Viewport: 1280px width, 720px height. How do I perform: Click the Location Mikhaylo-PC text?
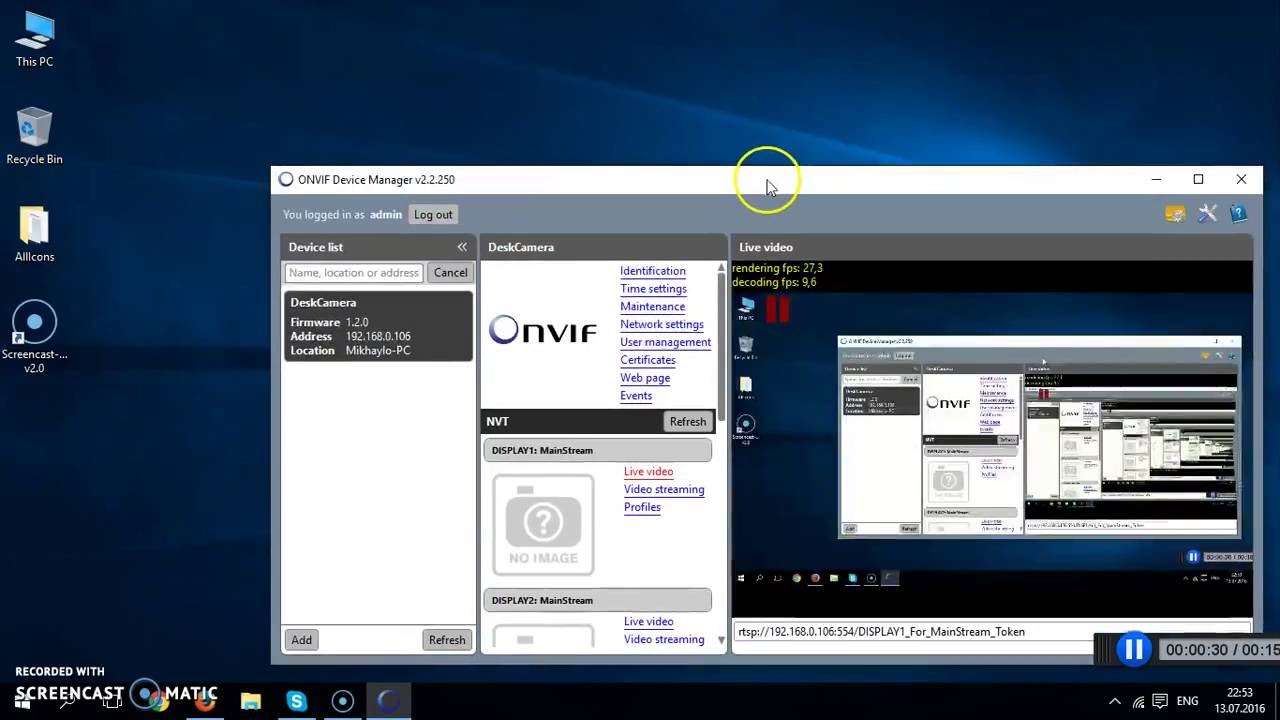(x=351, y=351)
